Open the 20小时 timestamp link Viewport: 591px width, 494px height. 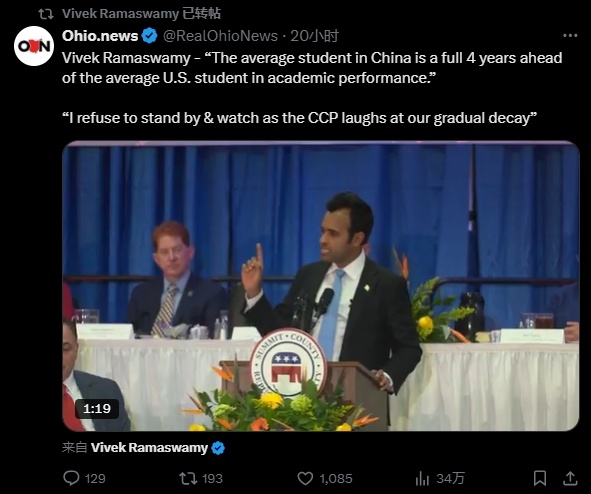314,36
